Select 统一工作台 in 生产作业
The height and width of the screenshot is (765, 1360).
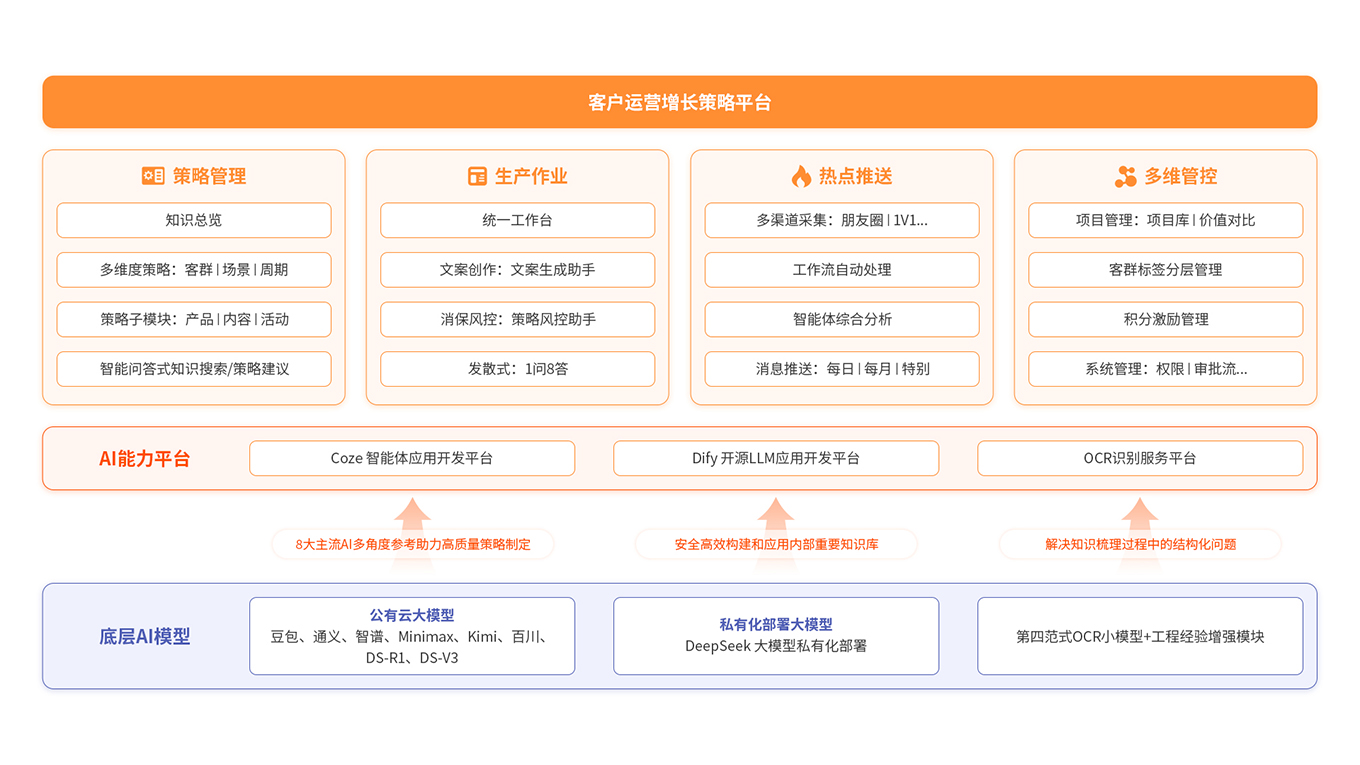517,220
